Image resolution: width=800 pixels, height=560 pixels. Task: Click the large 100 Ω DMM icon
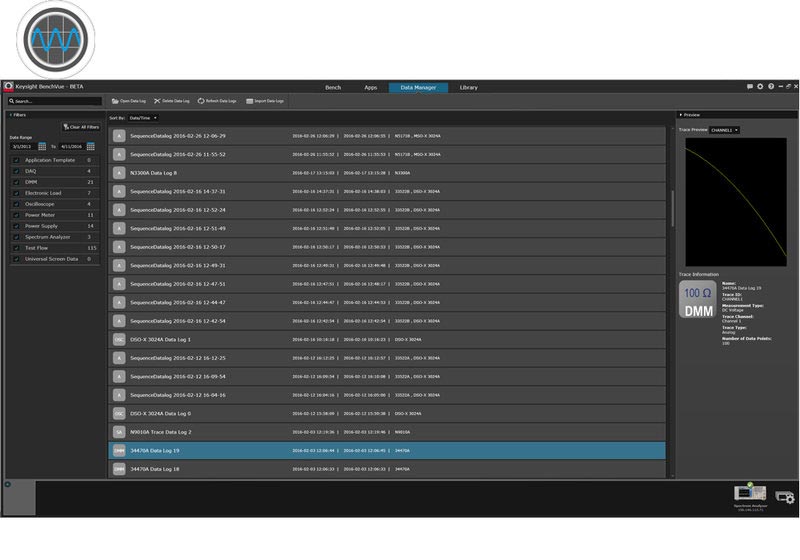(698, 300)
